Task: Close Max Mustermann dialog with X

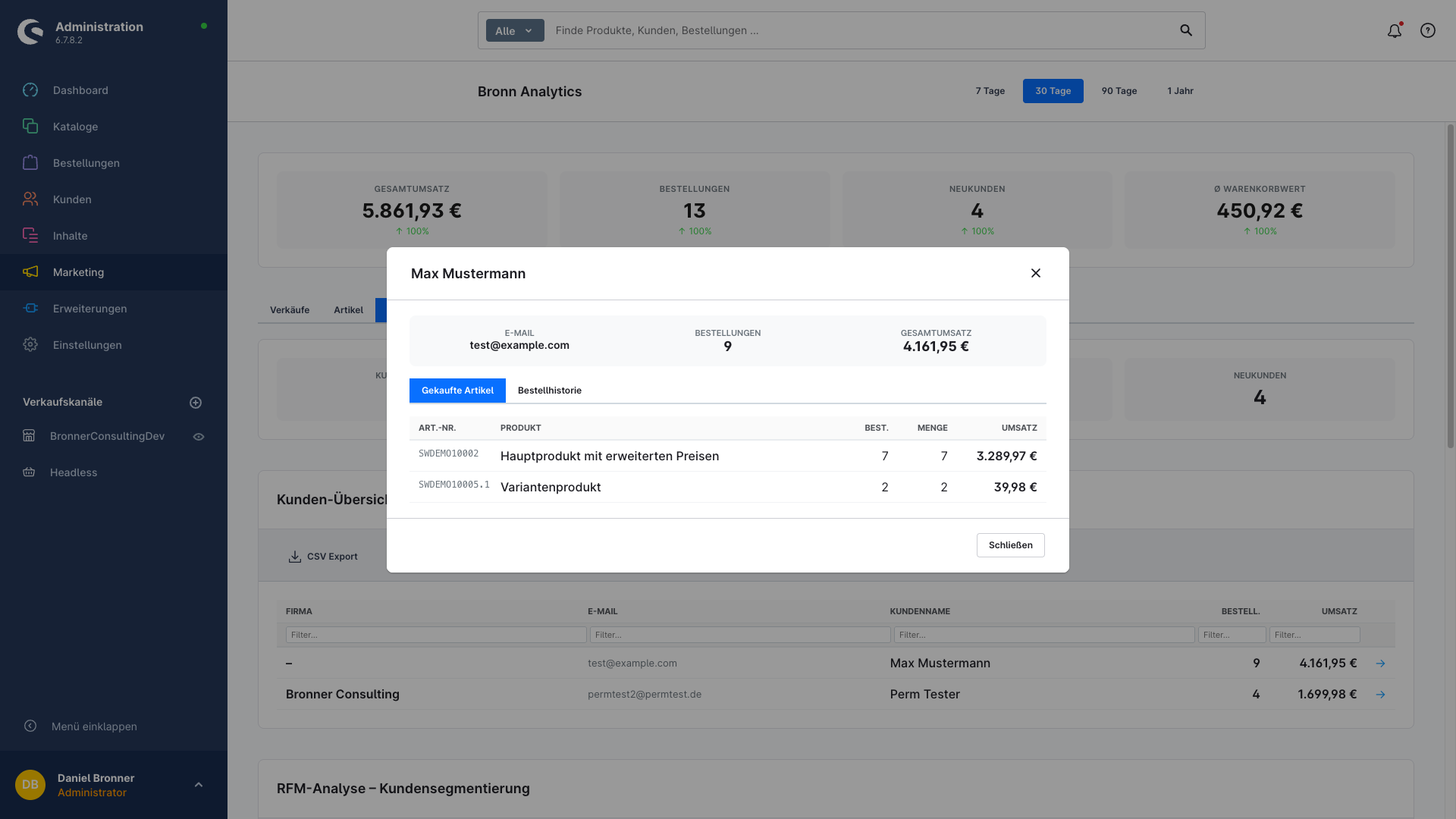Action: point(1035,273)
